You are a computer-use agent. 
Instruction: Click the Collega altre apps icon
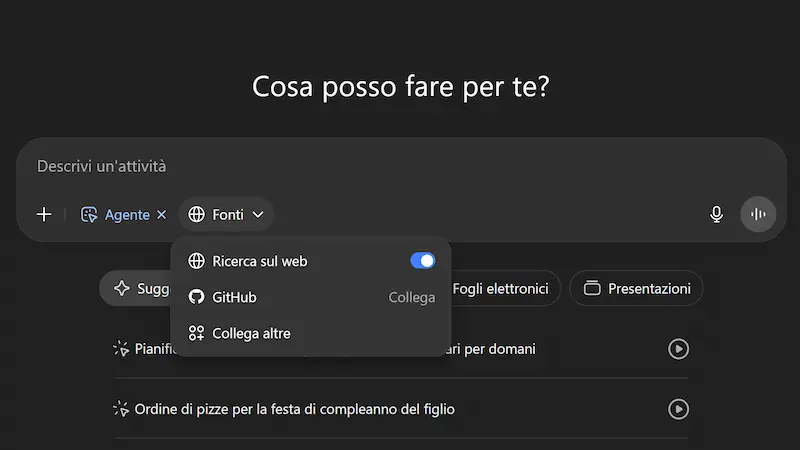[196, 333]
